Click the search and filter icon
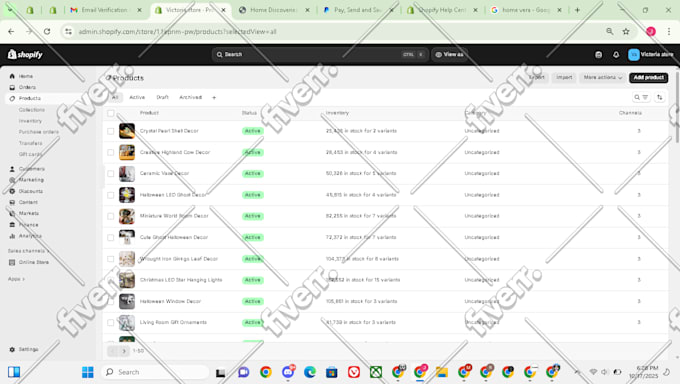This screenshot has width=680, height=384. (x=641, y=97)
